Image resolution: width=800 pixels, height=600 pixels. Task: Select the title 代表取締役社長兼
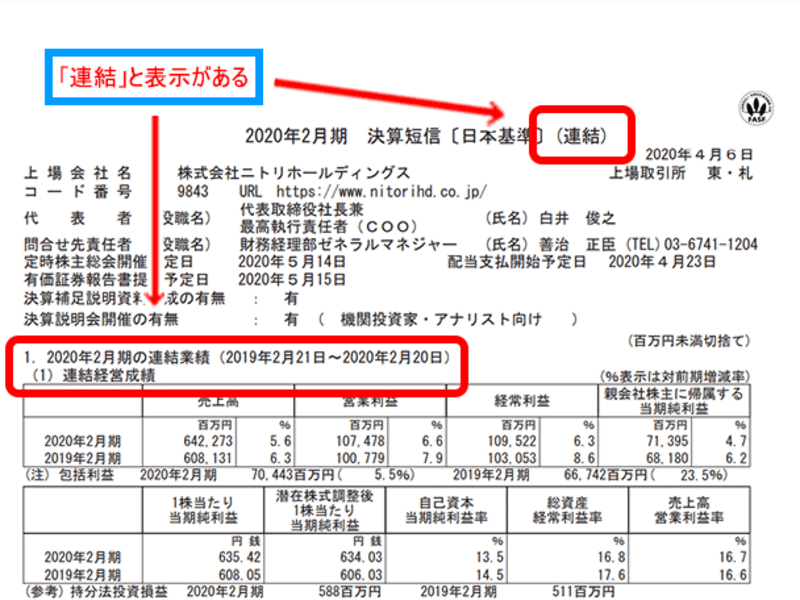tap(302, 210)
